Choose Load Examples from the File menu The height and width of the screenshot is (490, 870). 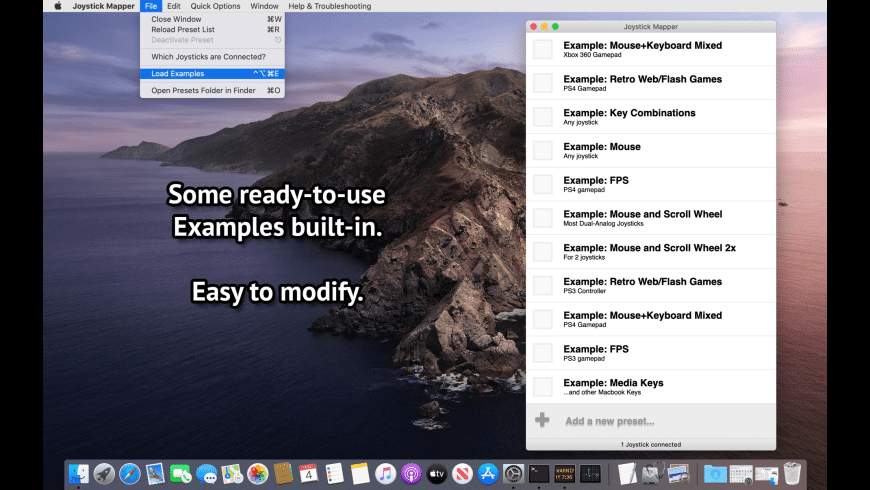pos(178,73)
